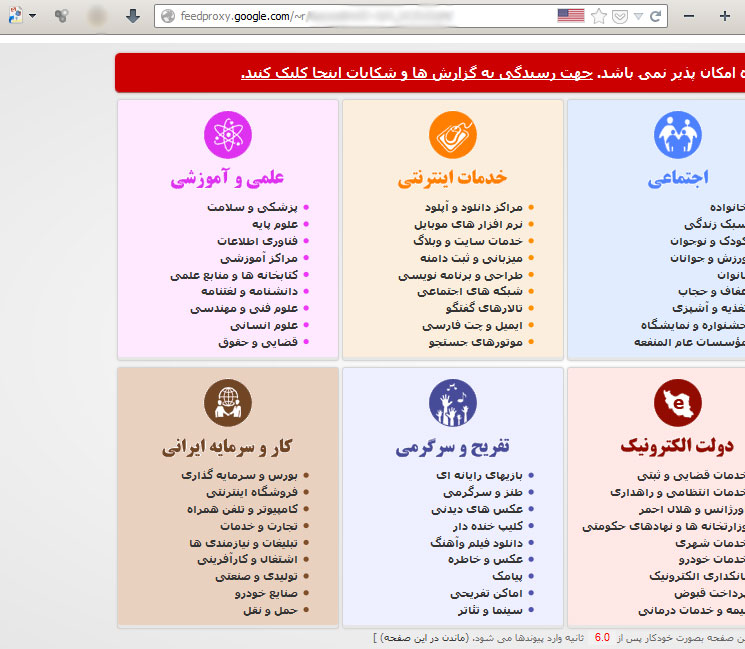Screen dimensions: 745x649
Task: Open the تبلیغات و نیازمندی ها link
Action: (243, 543)
